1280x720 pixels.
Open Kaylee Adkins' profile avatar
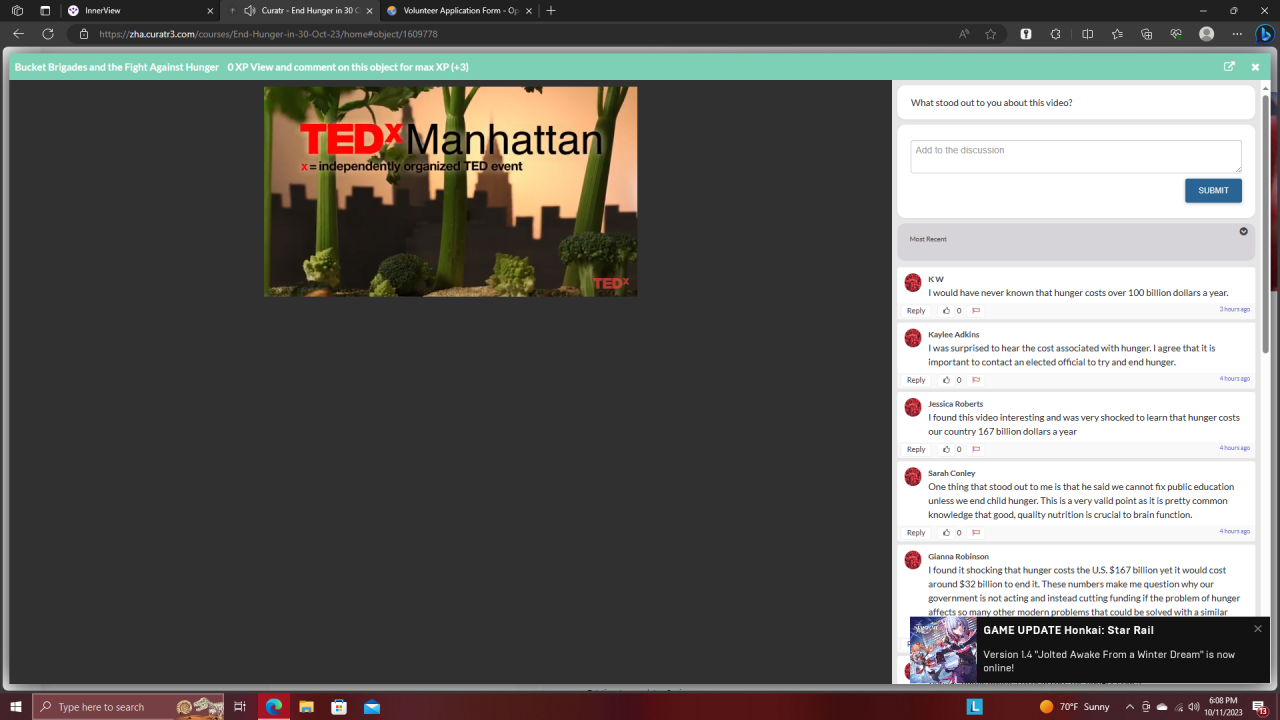(x=913, y=338)
